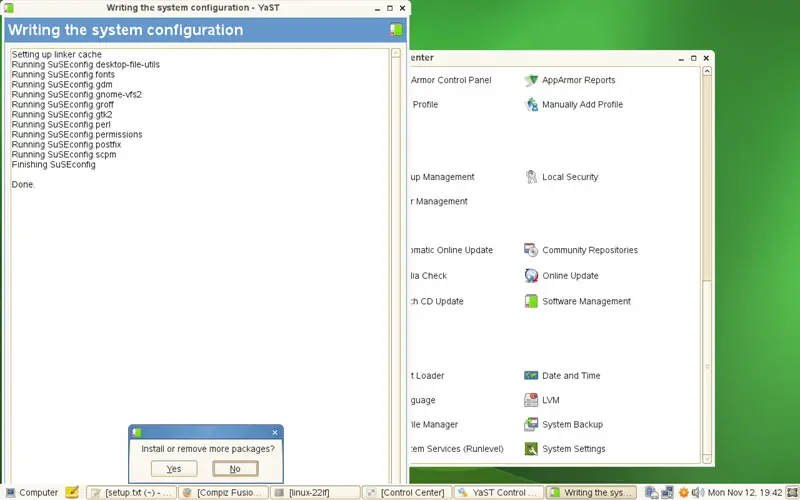
Task: Click the volume speaker tray icon
Action: point(697,492)
